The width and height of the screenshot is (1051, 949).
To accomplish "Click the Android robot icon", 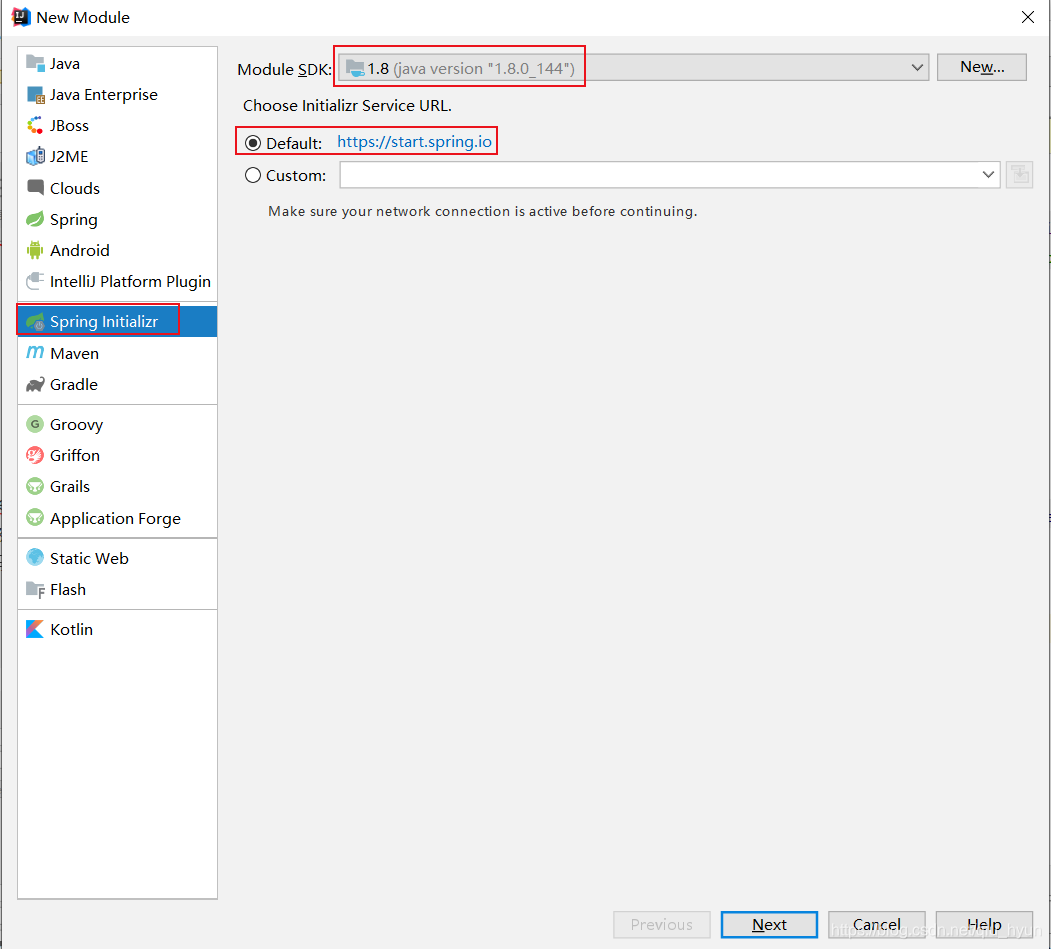I will pos(35,250).
